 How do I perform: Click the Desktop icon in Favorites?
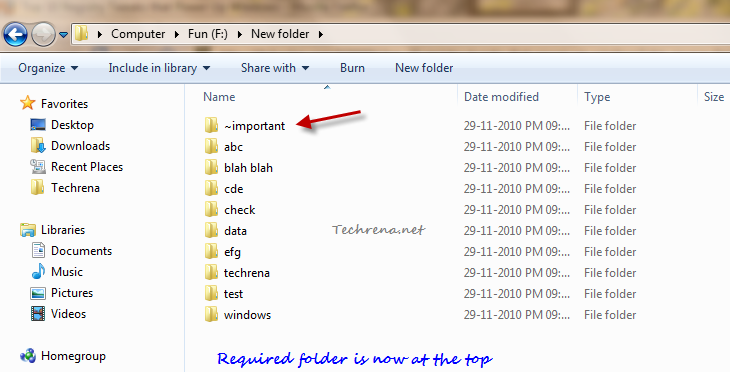point(38,124)
